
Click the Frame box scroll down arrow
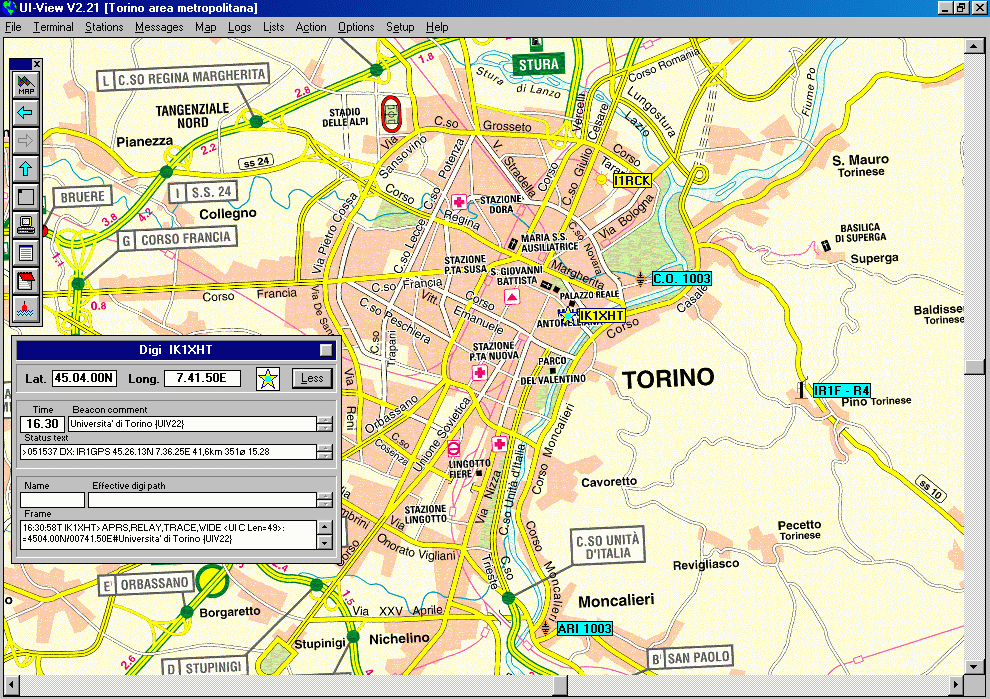pos(325,542)
